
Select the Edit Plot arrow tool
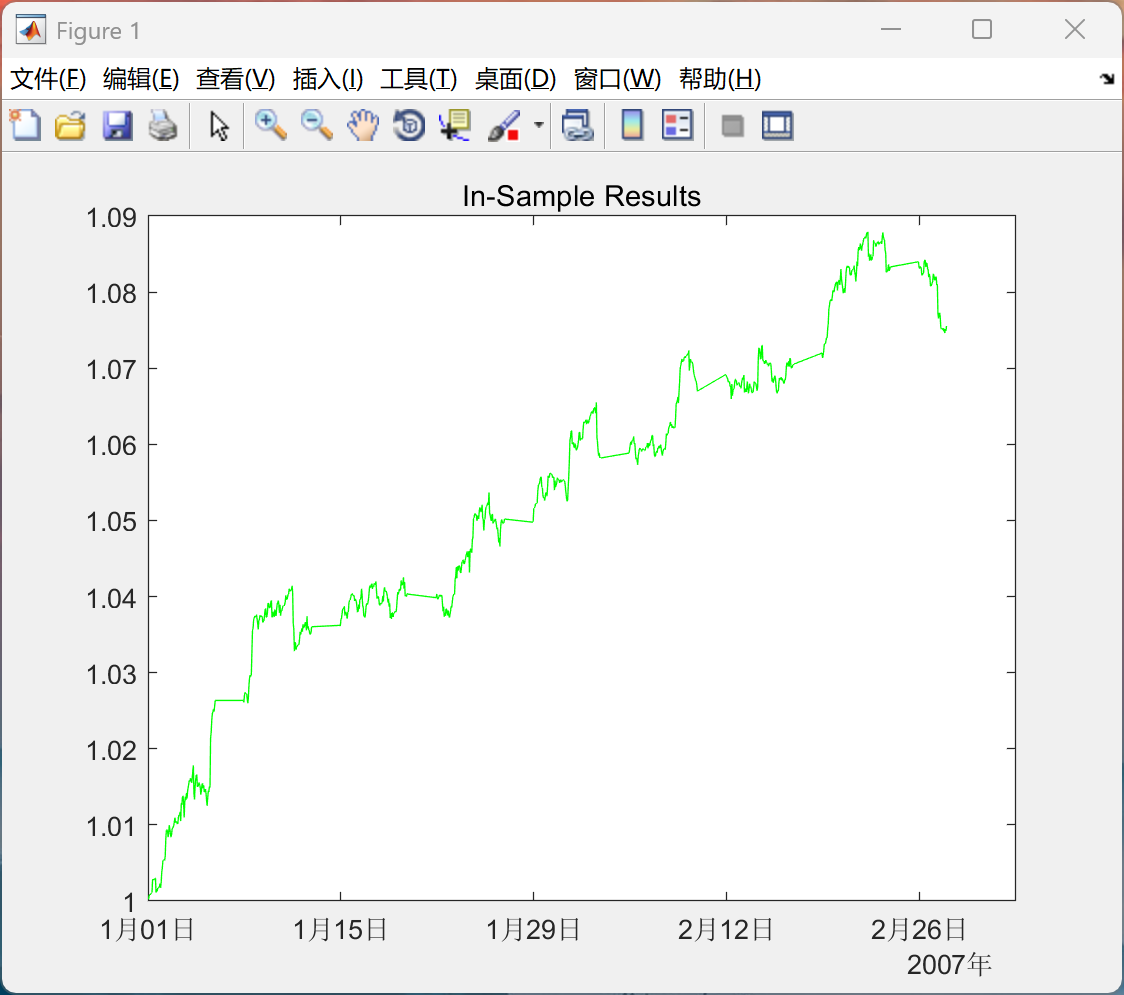219,125
